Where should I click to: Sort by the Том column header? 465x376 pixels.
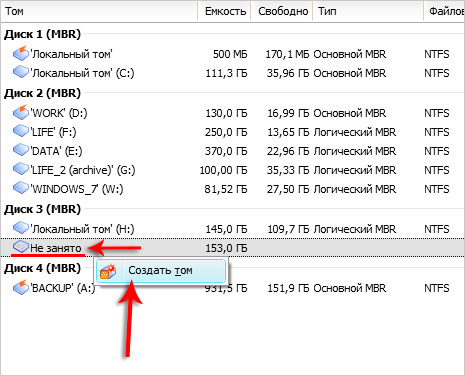[99, 11]
